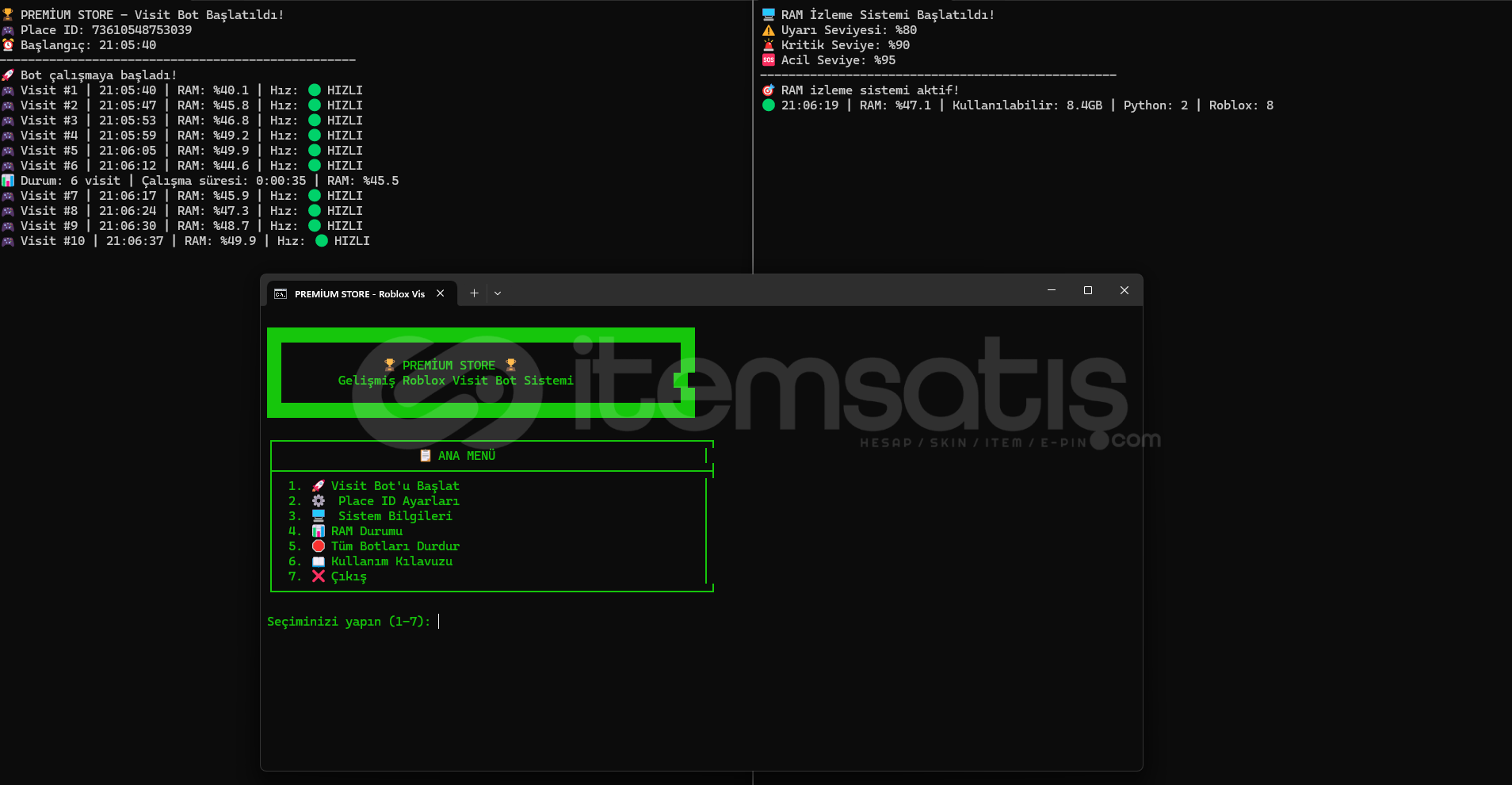
Task: Click the left trophy icon in PREMİUM STORE banner
Action: click(390, 366)
